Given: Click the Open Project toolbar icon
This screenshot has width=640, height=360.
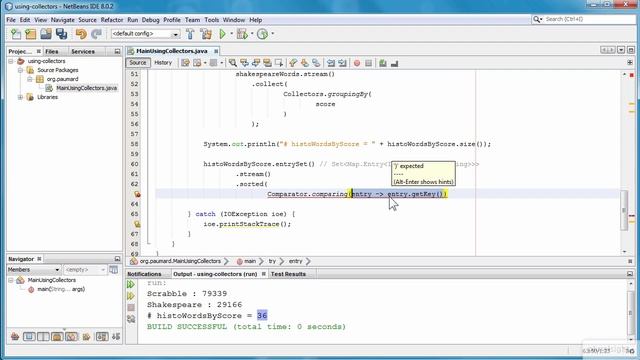Looking at the screenshot, I should click(x=46, y=34).
